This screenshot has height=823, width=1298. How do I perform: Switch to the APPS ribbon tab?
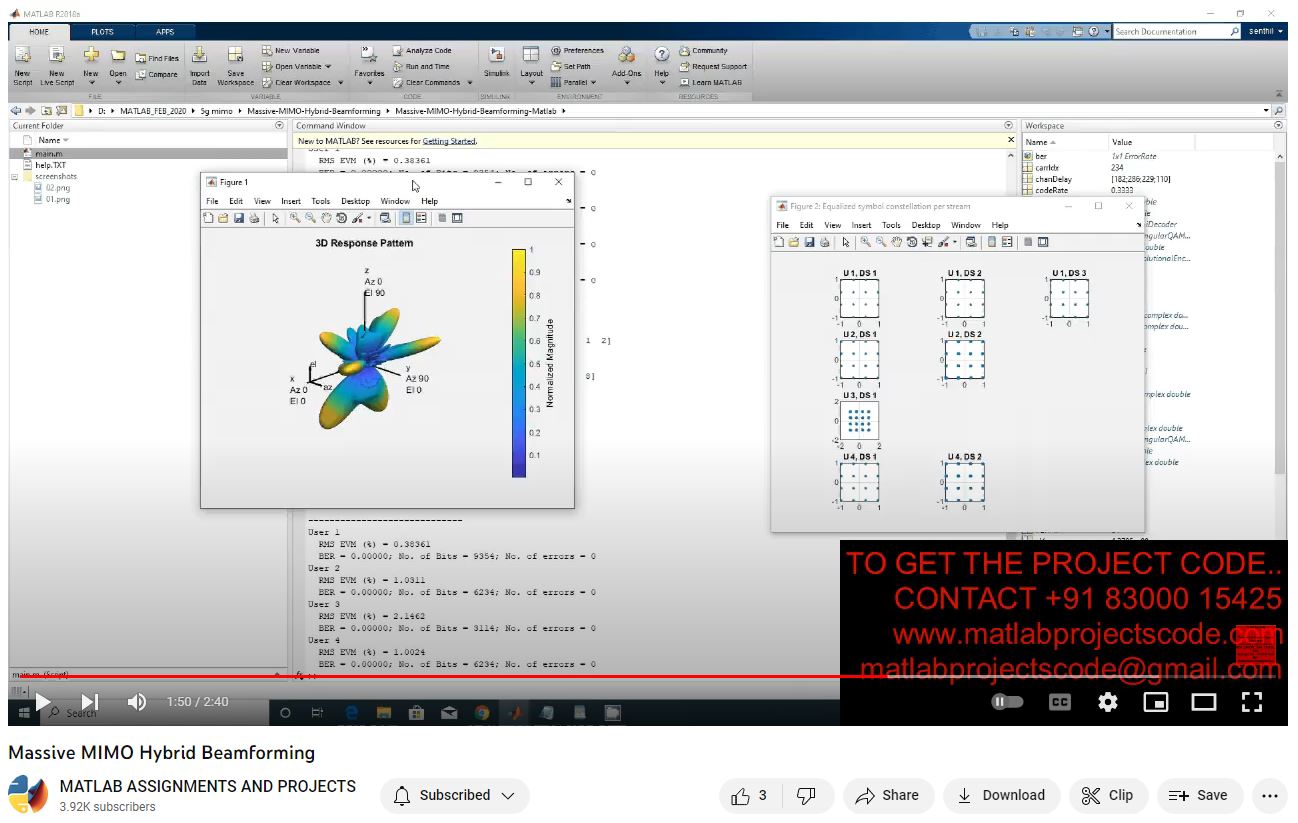click(x=165, y=32)
